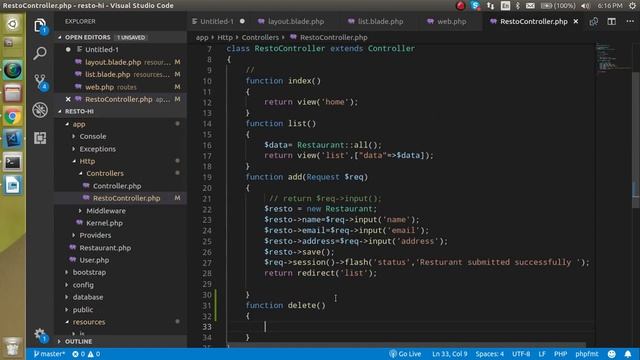Open the errors and warnings problems indicator
The image size is (640, 360).
[x=86, y=354]
